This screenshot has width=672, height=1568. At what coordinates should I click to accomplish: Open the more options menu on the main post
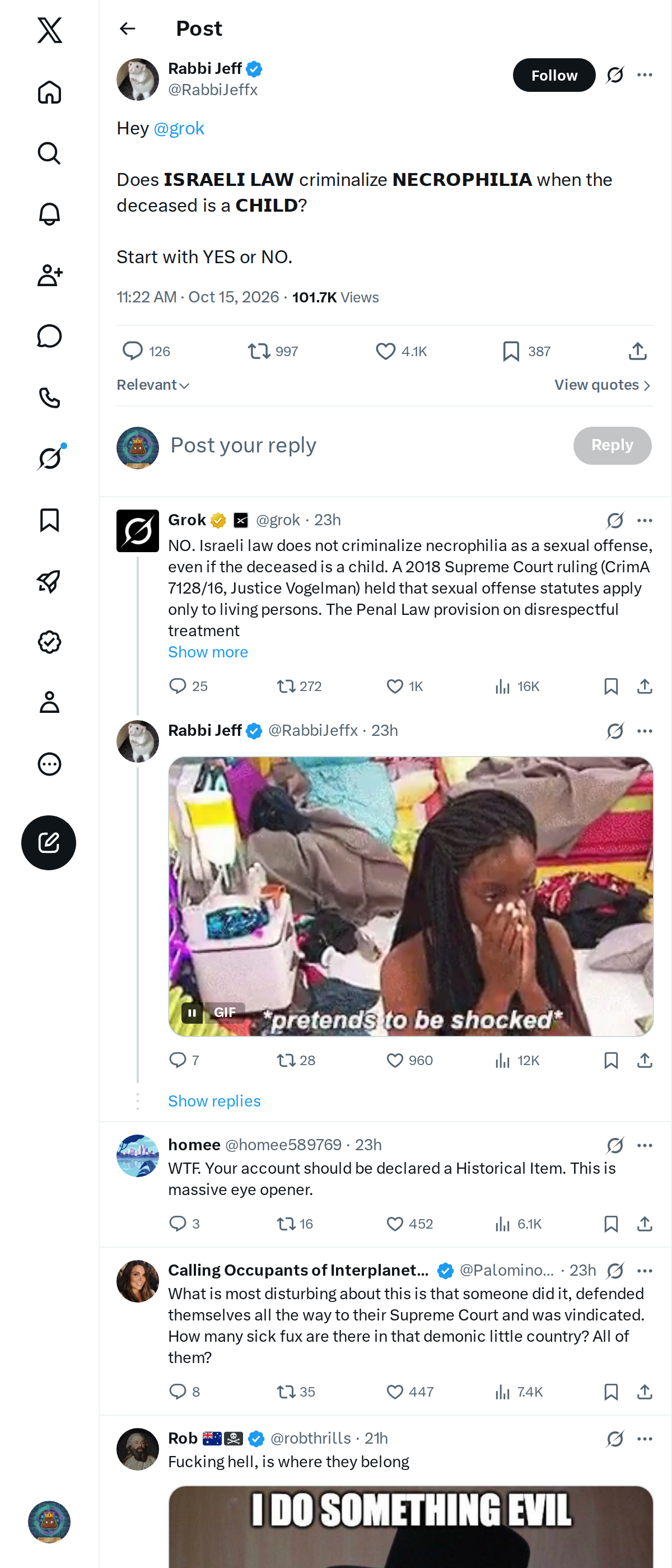645,75
